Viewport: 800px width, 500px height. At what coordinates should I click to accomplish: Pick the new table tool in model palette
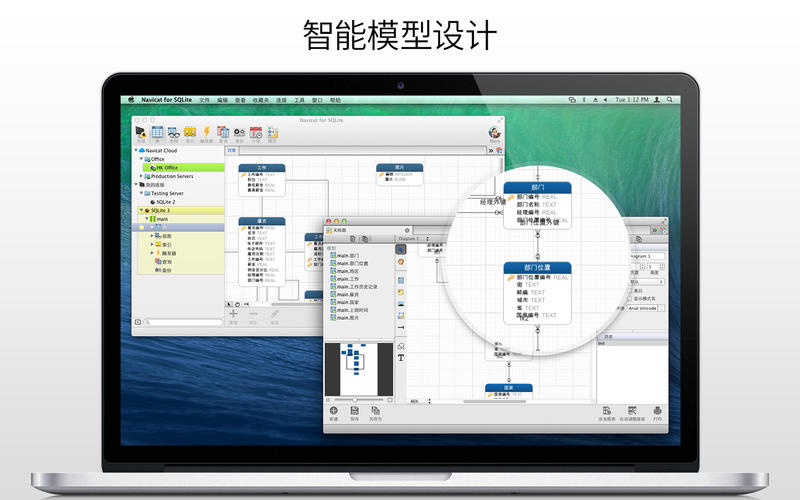(x=401, y=281)
